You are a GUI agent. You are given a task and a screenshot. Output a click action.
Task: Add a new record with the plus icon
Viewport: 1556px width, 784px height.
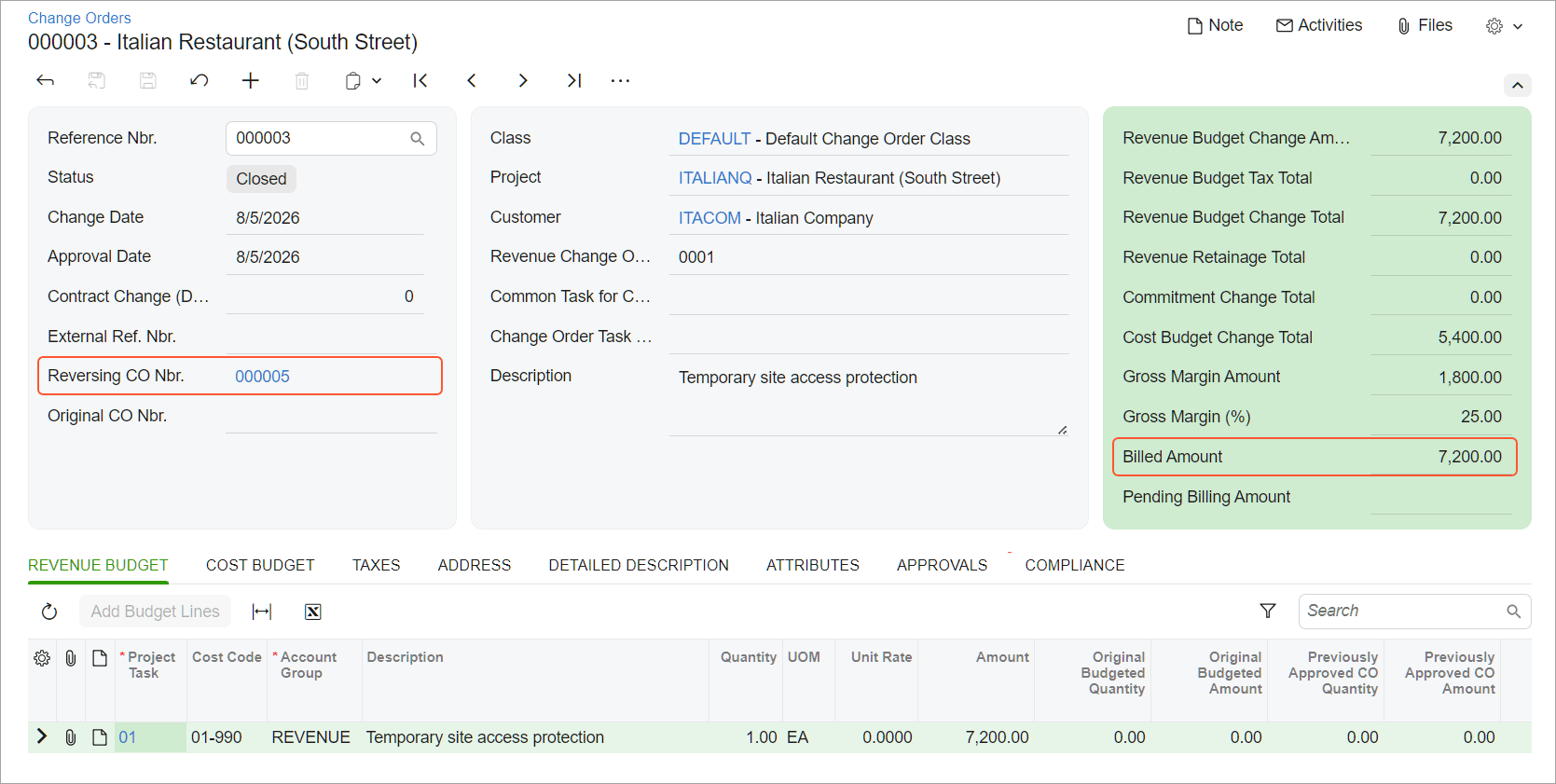point(250,81)
